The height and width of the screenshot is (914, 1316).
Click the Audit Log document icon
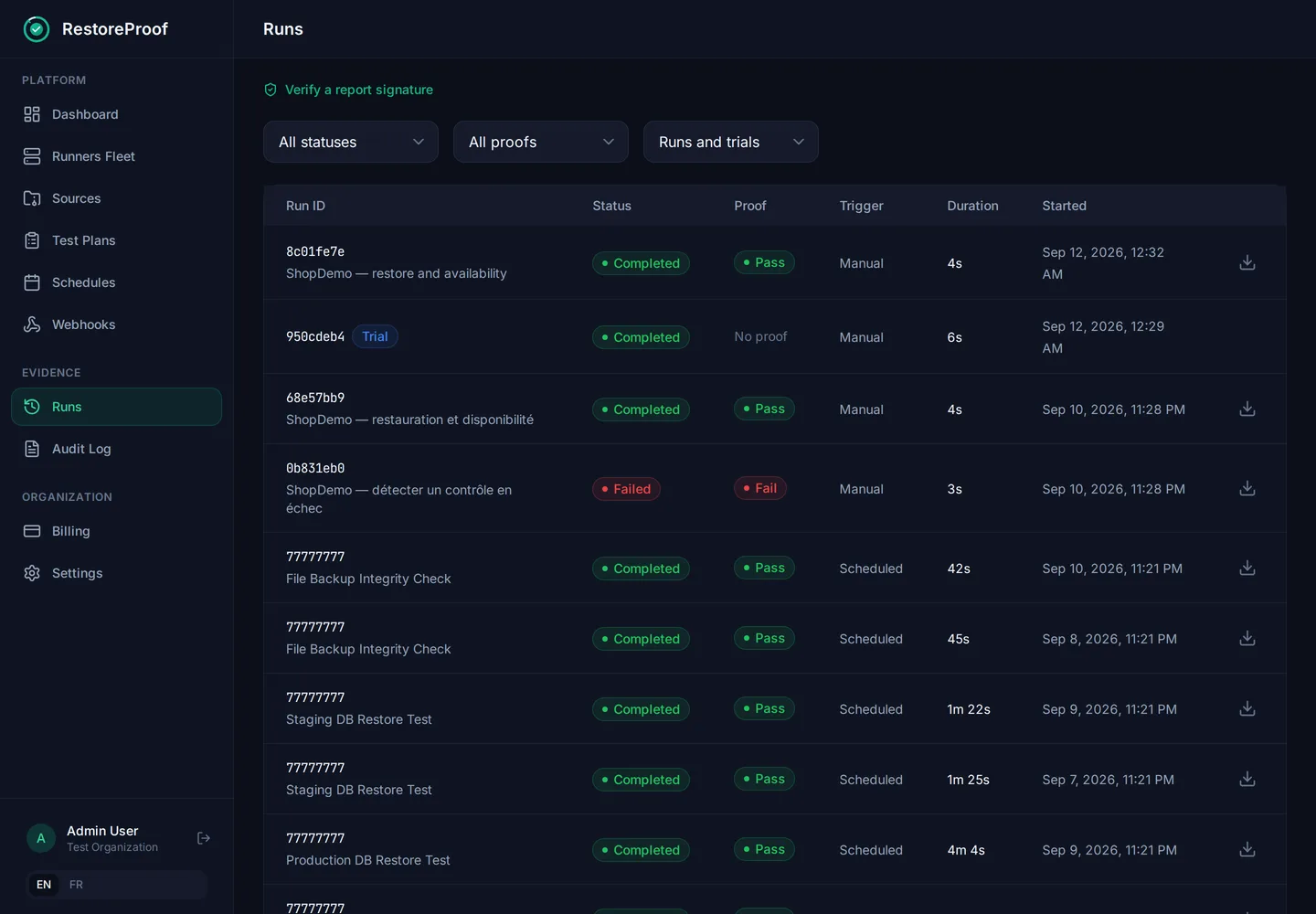[32, 449]
